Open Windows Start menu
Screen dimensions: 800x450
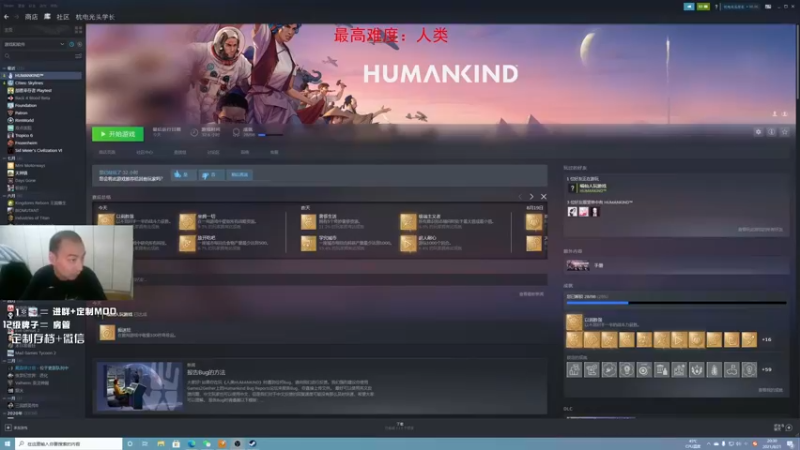[7, 444]
